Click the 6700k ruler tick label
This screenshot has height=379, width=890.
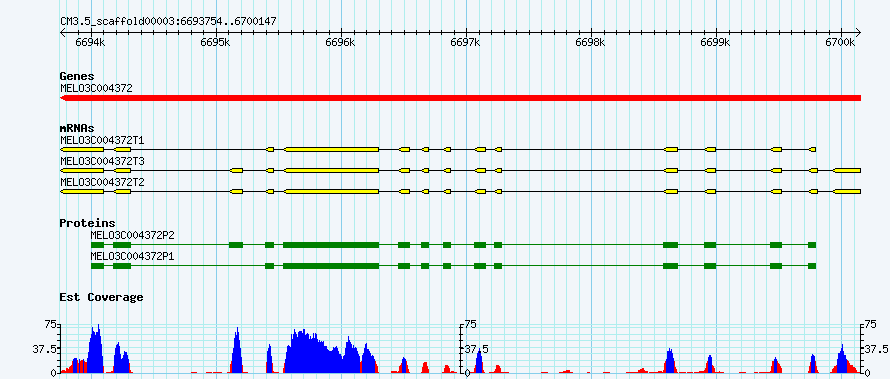coord(841,43)
